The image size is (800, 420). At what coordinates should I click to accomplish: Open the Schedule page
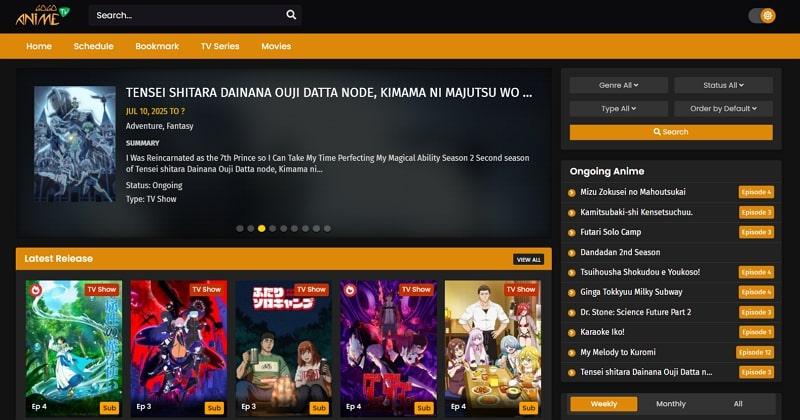click(93, 46)
